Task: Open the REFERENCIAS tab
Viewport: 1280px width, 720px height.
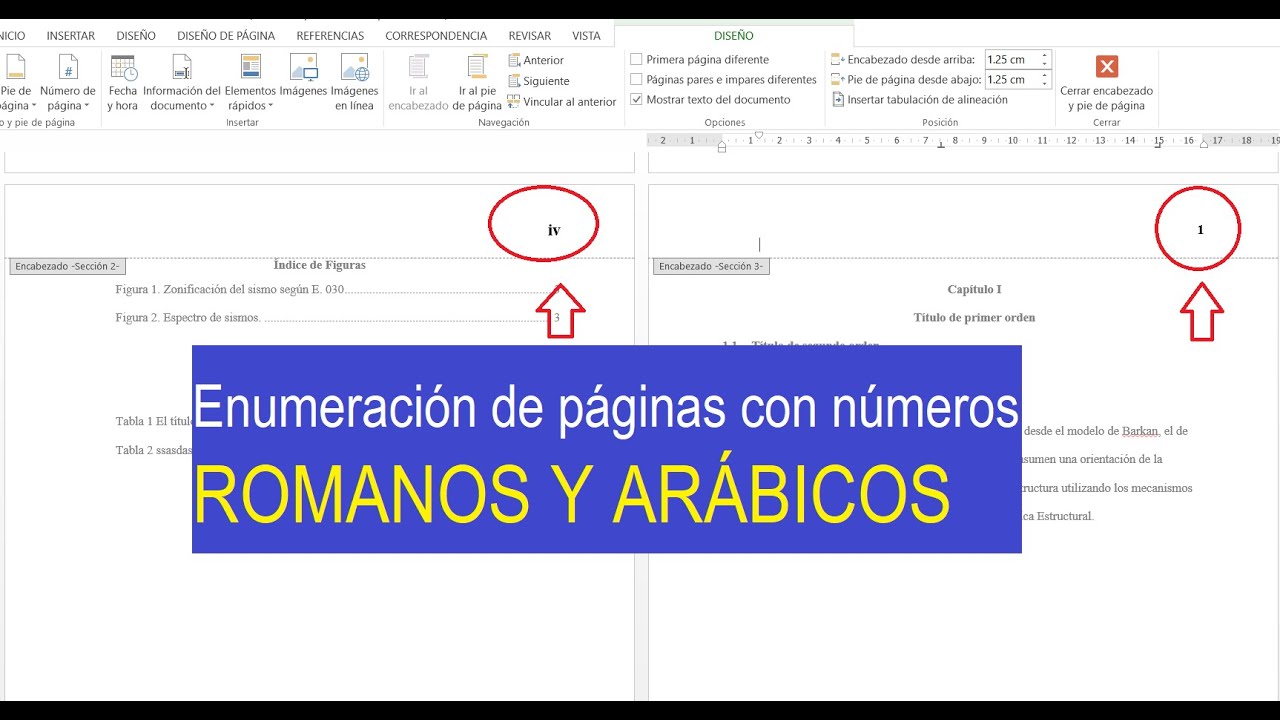Action: (330, 36)
